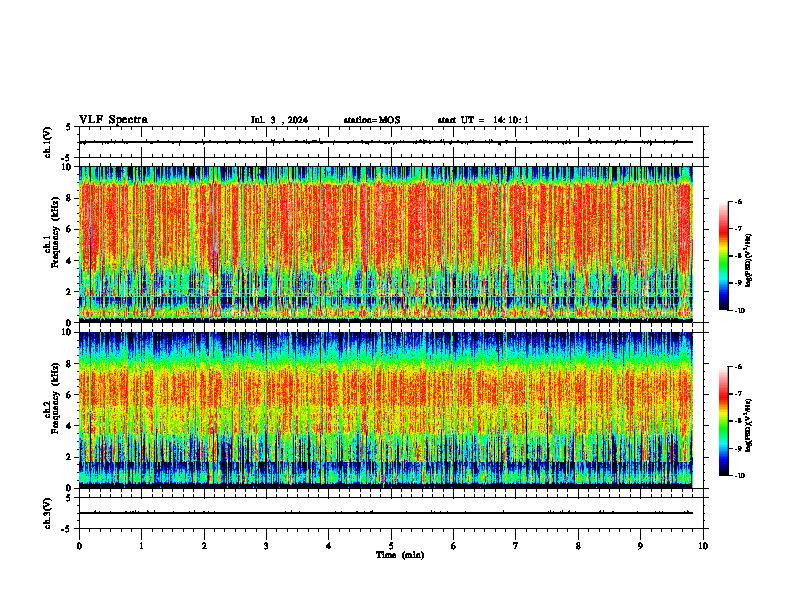The height and width of the screenshot is (612, 792).
Task: Click time axis tick label '8'
Action: 578,546
